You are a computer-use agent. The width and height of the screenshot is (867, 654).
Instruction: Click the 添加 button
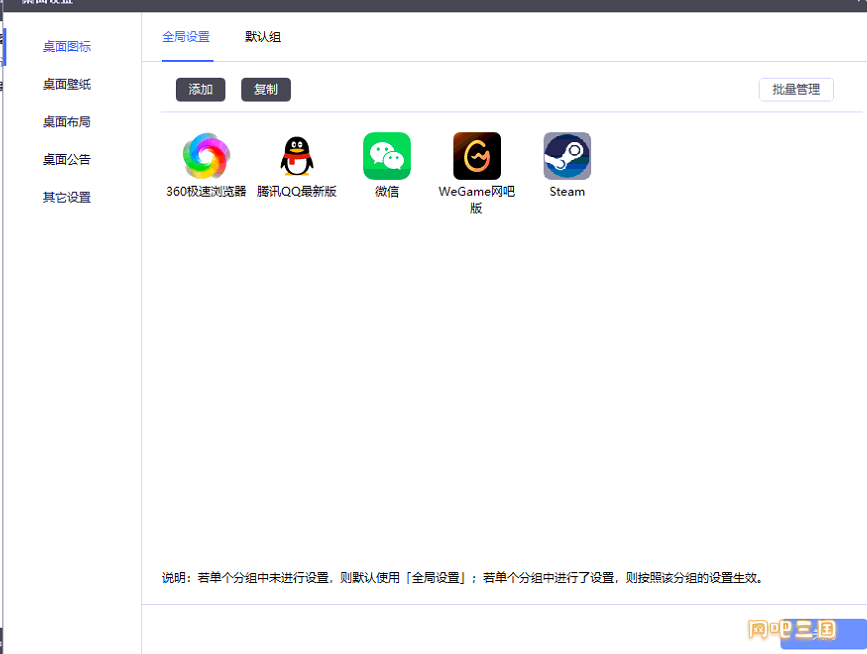coord(201,90)
